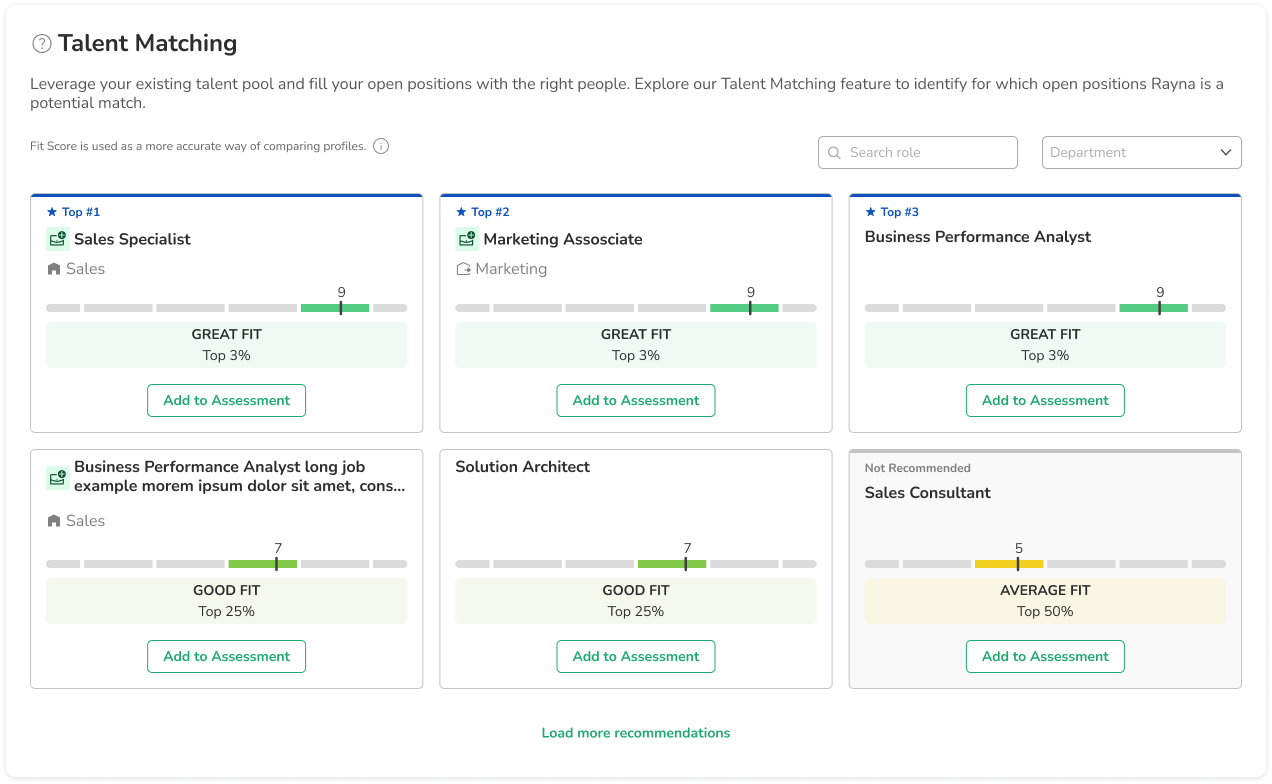
Task: Click the Marketing department icon
Action: click(x=463, y=269)
